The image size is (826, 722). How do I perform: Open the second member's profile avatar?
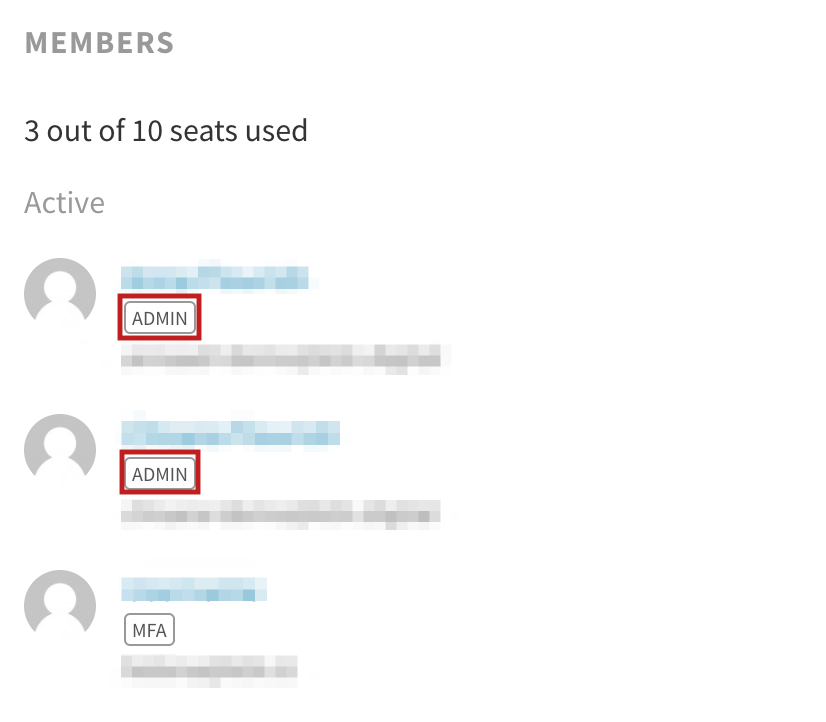(60, 449)
